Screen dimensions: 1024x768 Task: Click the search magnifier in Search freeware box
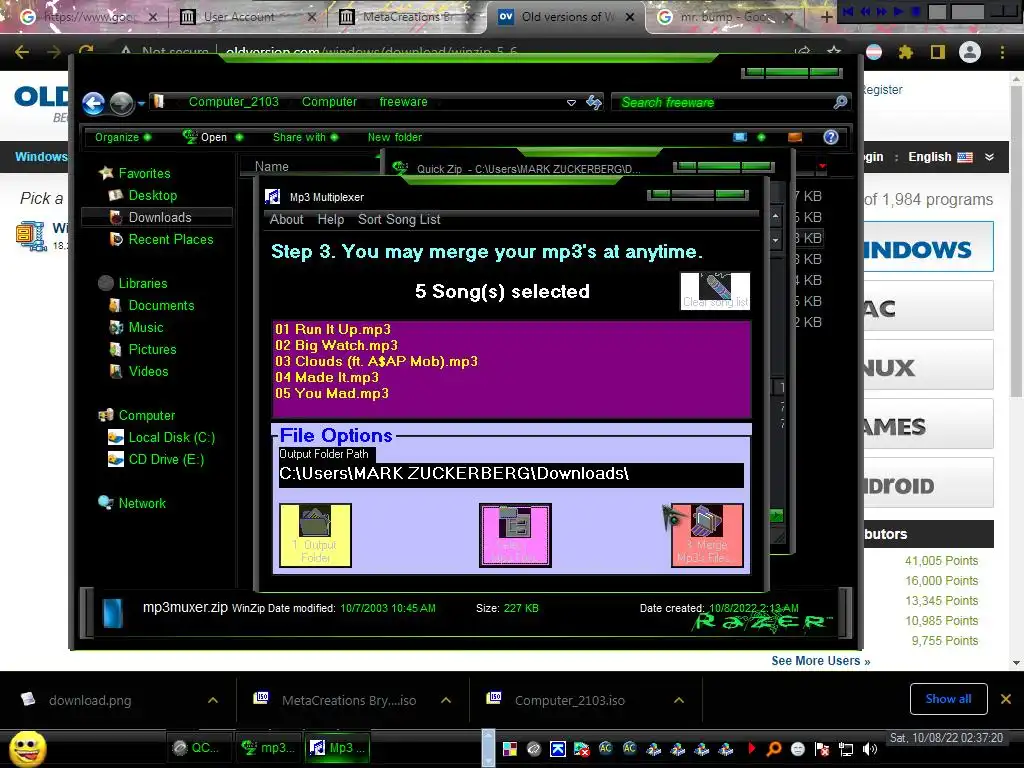point(840,102)
